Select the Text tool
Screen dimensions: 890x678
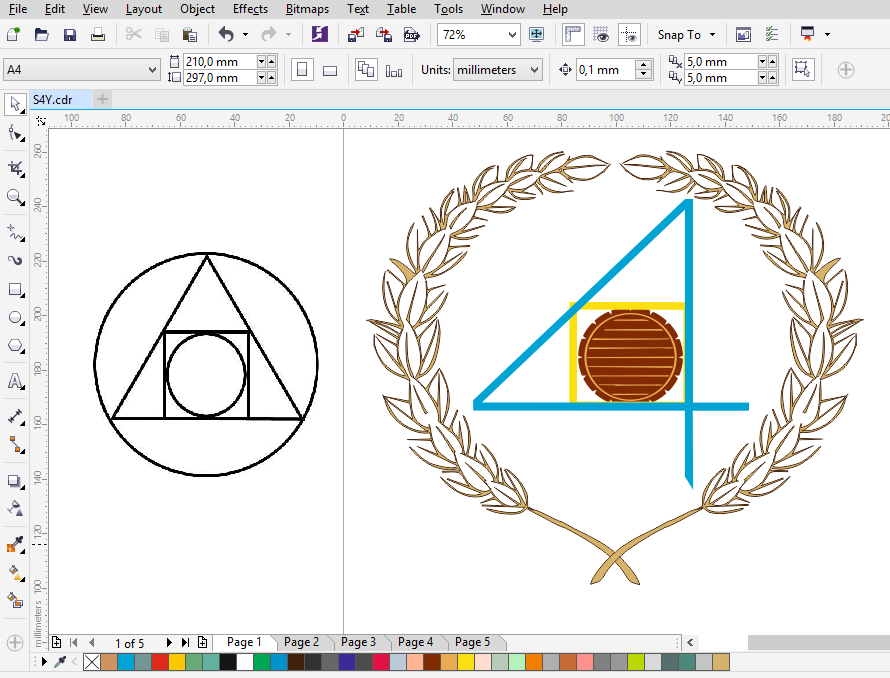pos(15,381)
